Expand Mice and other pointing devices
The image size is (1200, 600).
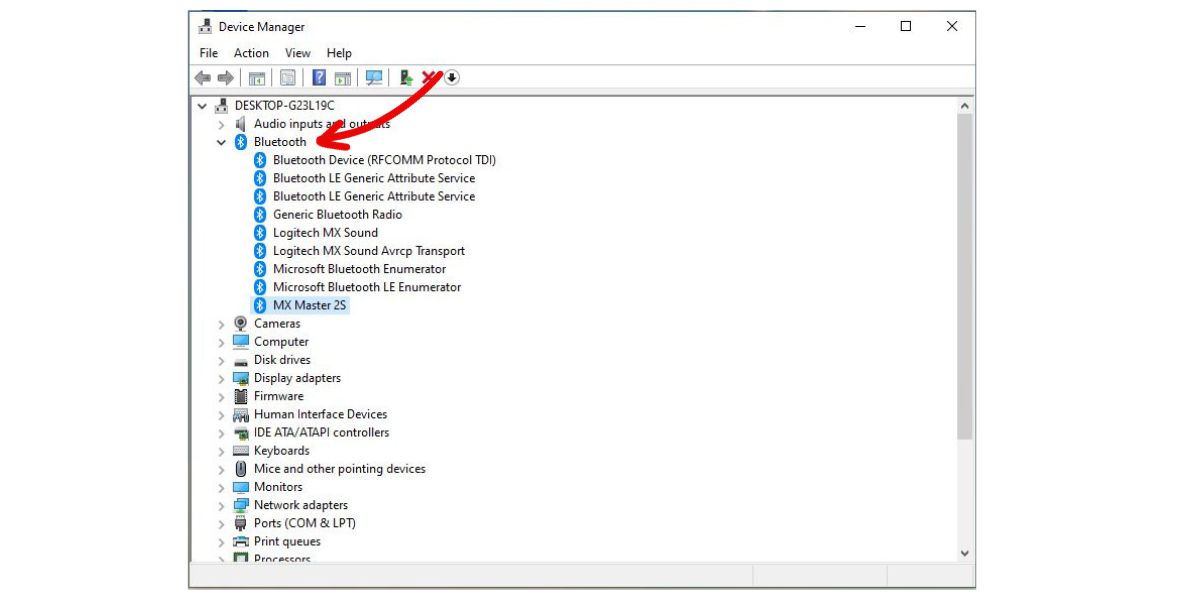pyautogui.click(x=222, y=469)
